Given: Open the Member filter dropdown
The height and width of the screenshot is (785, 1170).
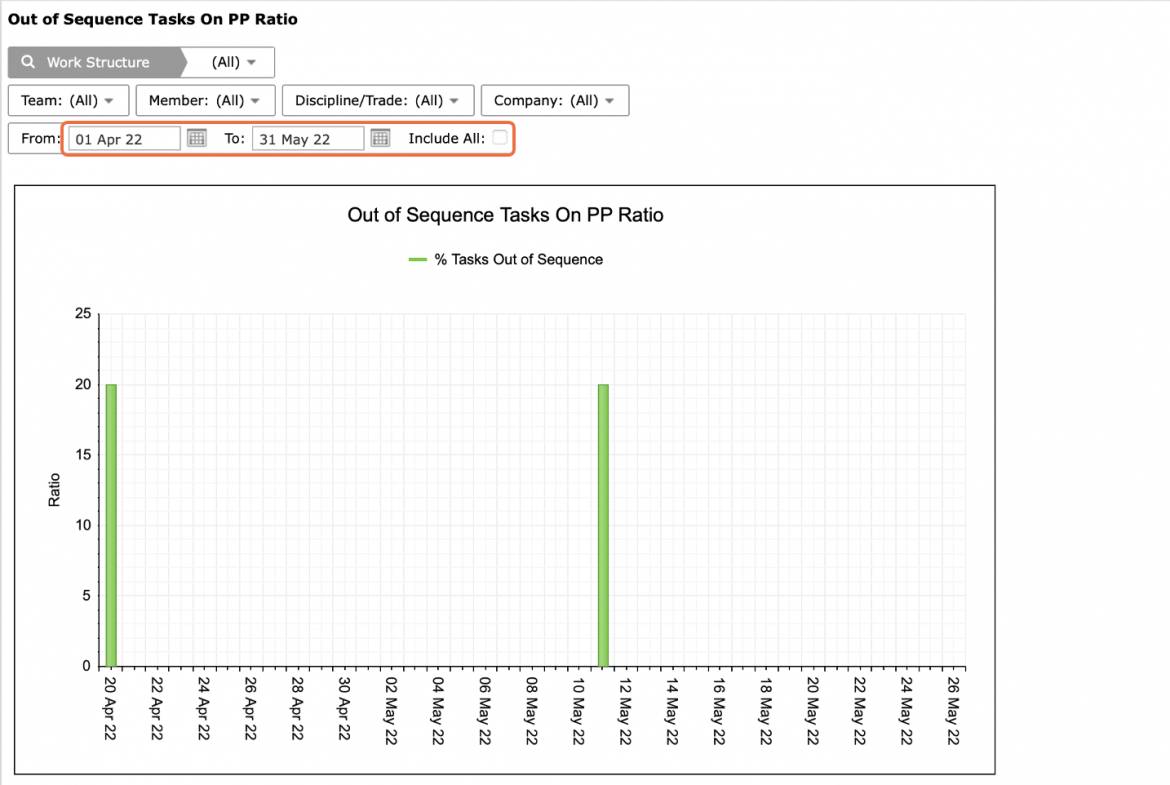Looking at the screenshot, I should point(205,101).
